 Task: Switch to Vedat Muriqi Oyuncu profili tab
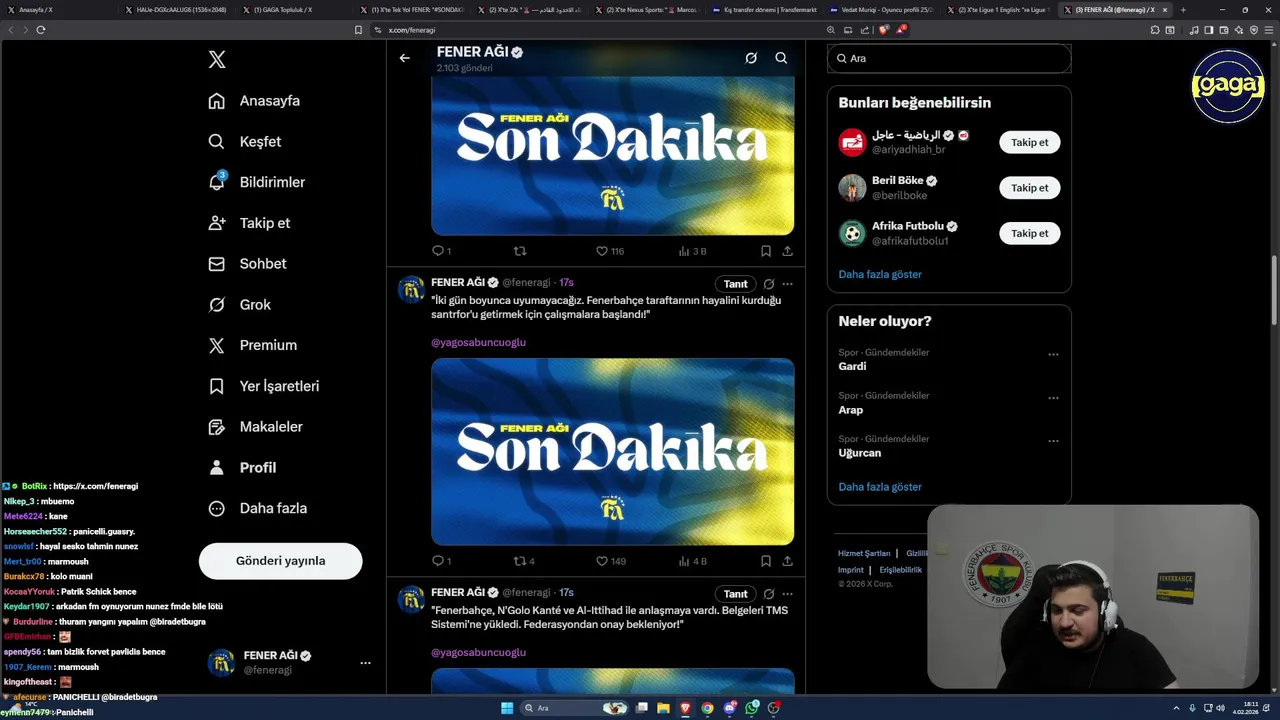click(x=883, y=10)
